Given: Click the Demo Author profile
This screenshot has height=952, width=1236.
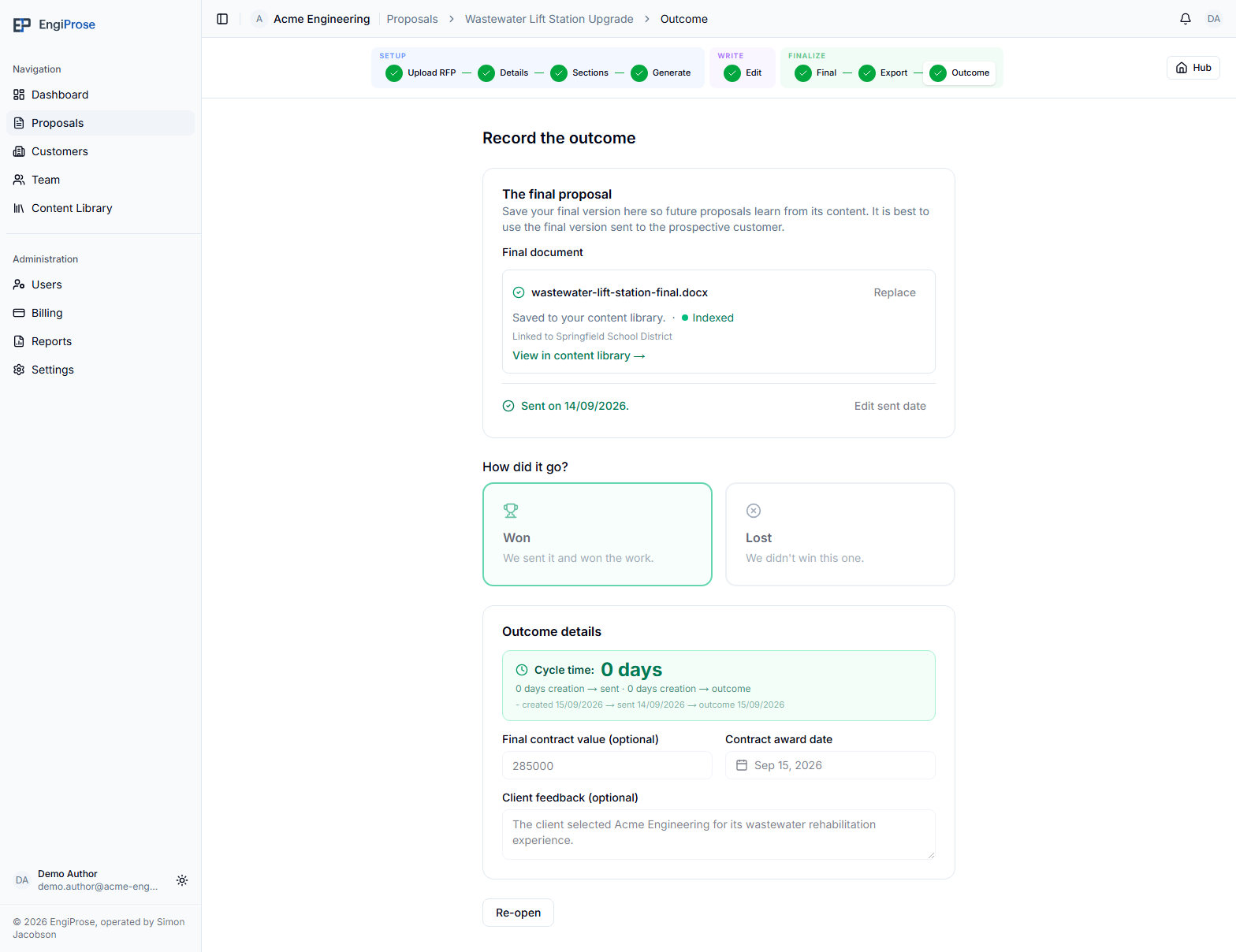Looking at the screenshot, I should pos(87,880).
